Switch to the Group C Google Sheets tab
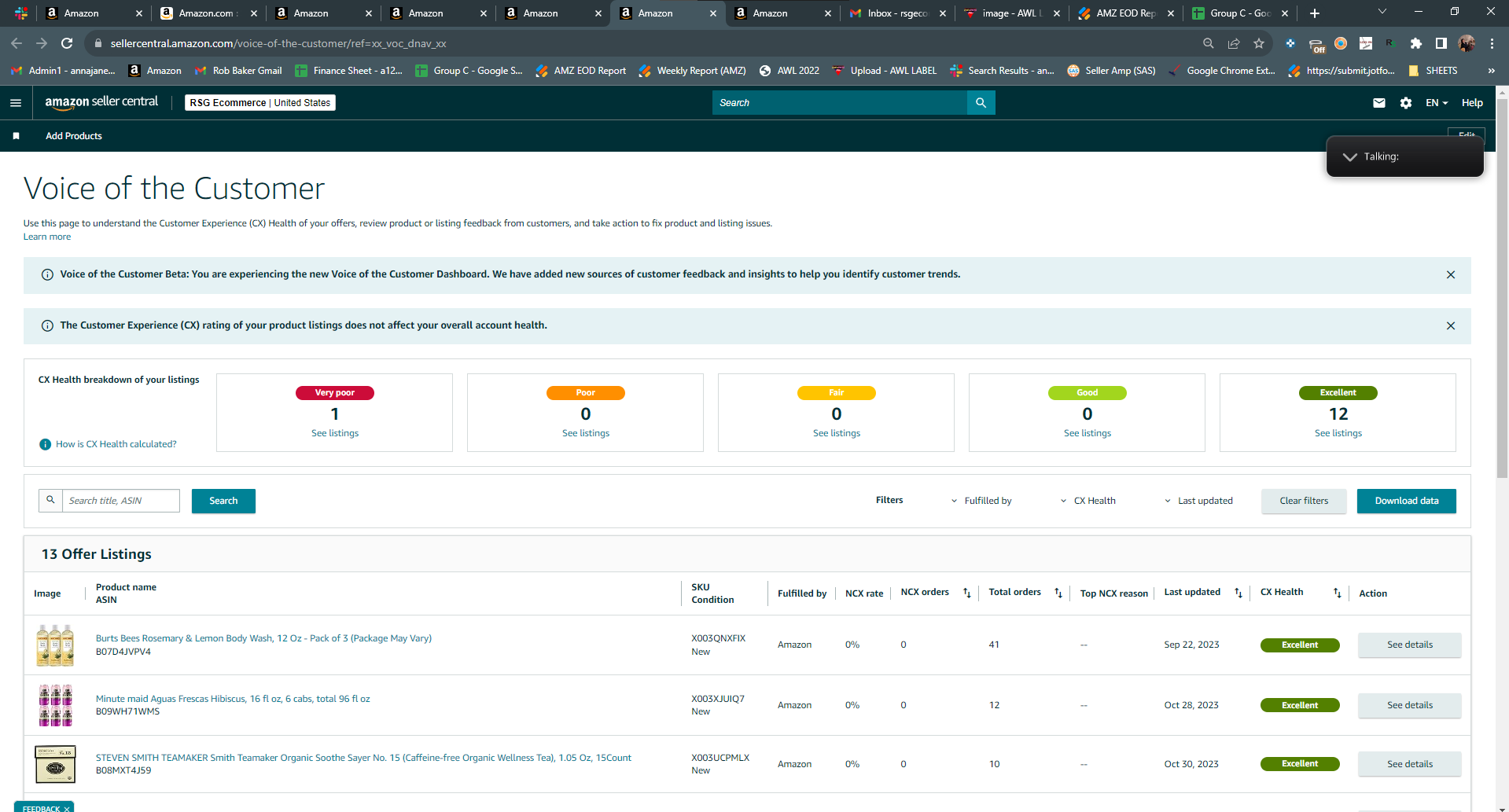Viewport: 1509px width, 812px height. [x=1242, y=13]
